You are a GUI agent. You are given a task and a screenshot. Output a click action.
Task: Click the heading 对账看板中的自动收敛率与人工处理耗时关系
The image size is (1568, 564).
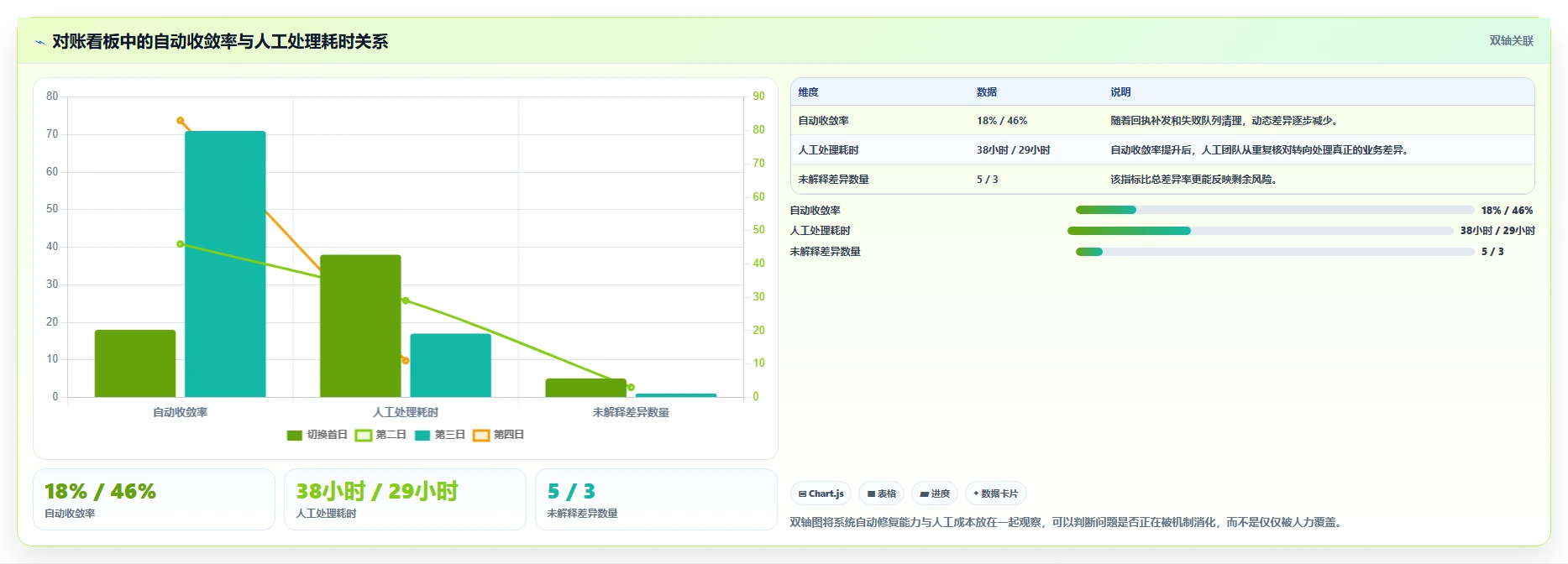tap(220, 42)
